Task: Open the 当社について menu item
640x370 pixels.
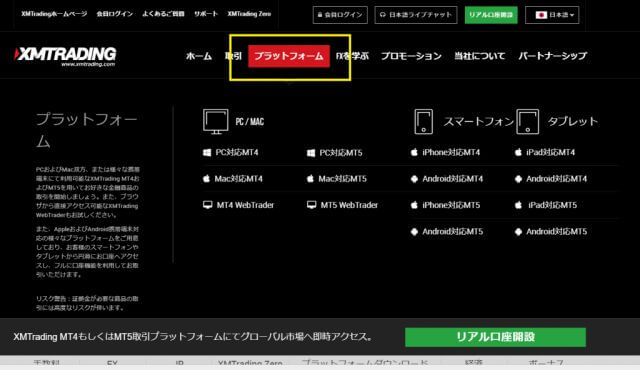Action: point(480,56)
